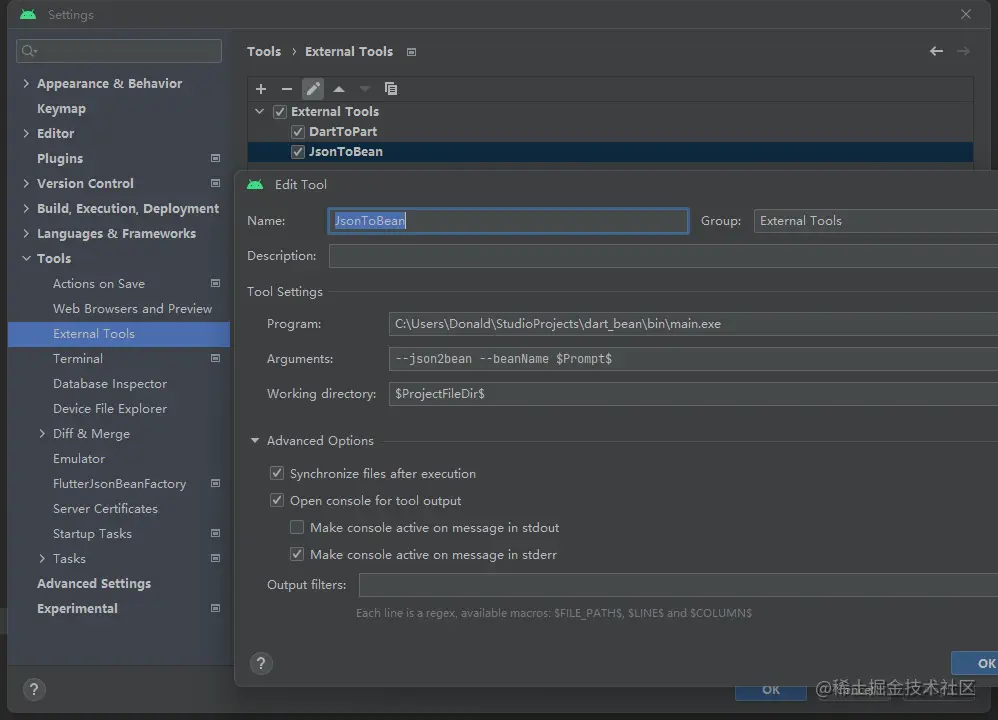The image size is (998, 720).
Task: Open Plugins settings page
Action: click(x=60, y=158)
